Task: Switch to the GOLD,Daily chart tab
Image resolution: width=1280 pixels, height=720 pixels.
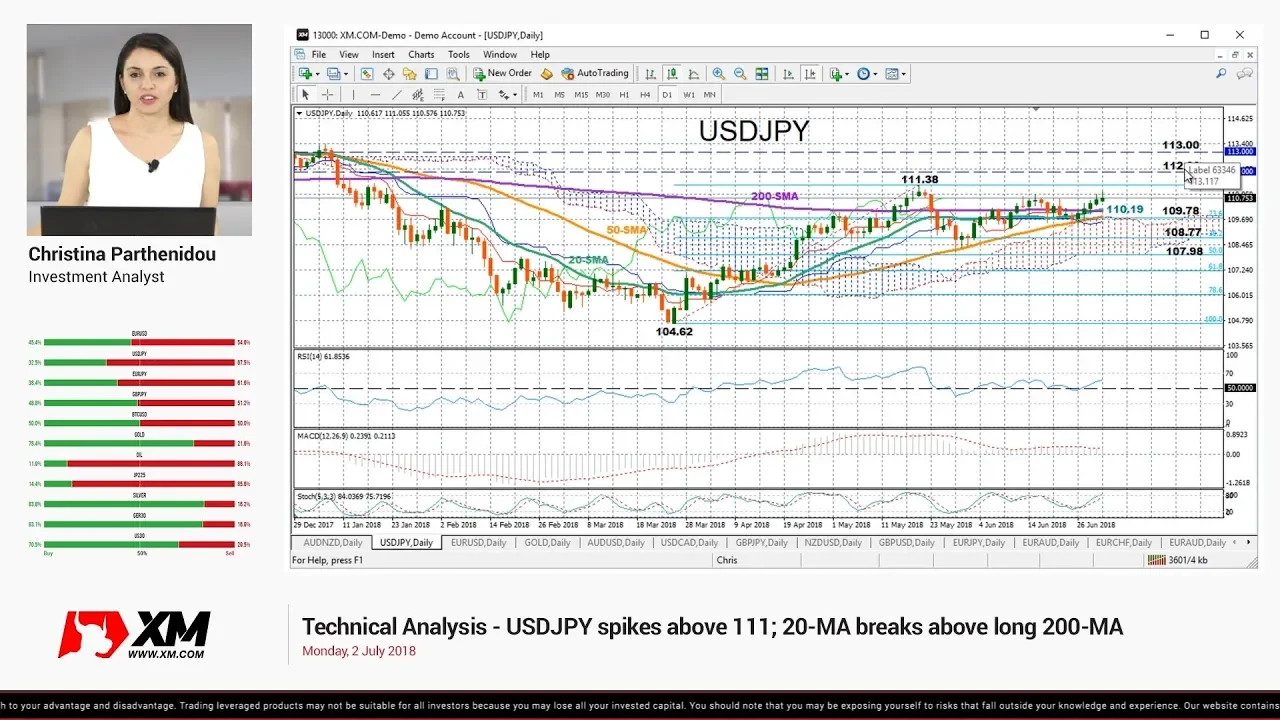Action: [547, 542]
